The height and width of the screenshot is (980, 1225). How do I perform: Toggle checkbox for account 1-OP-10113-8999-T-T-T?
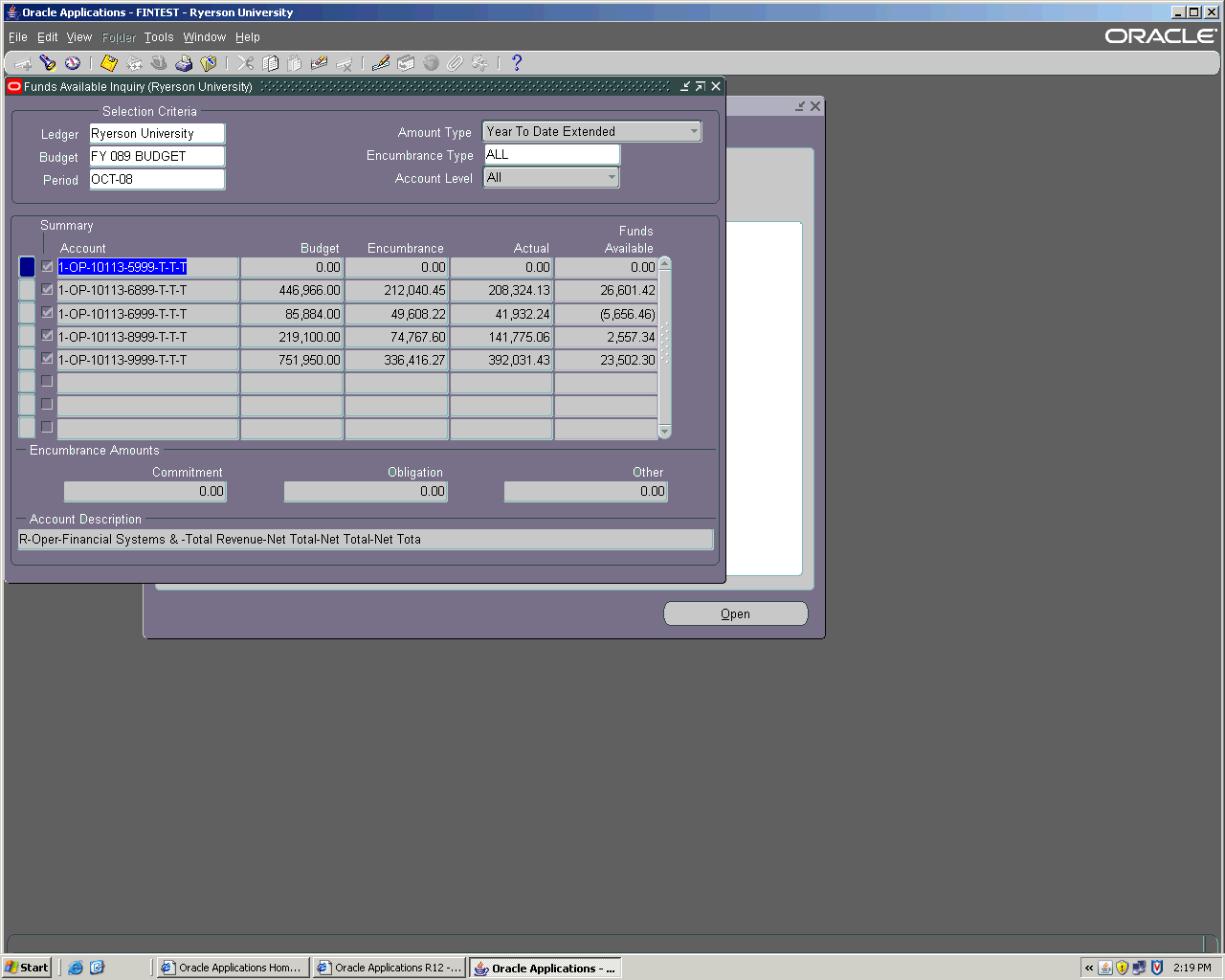[47, 336]
